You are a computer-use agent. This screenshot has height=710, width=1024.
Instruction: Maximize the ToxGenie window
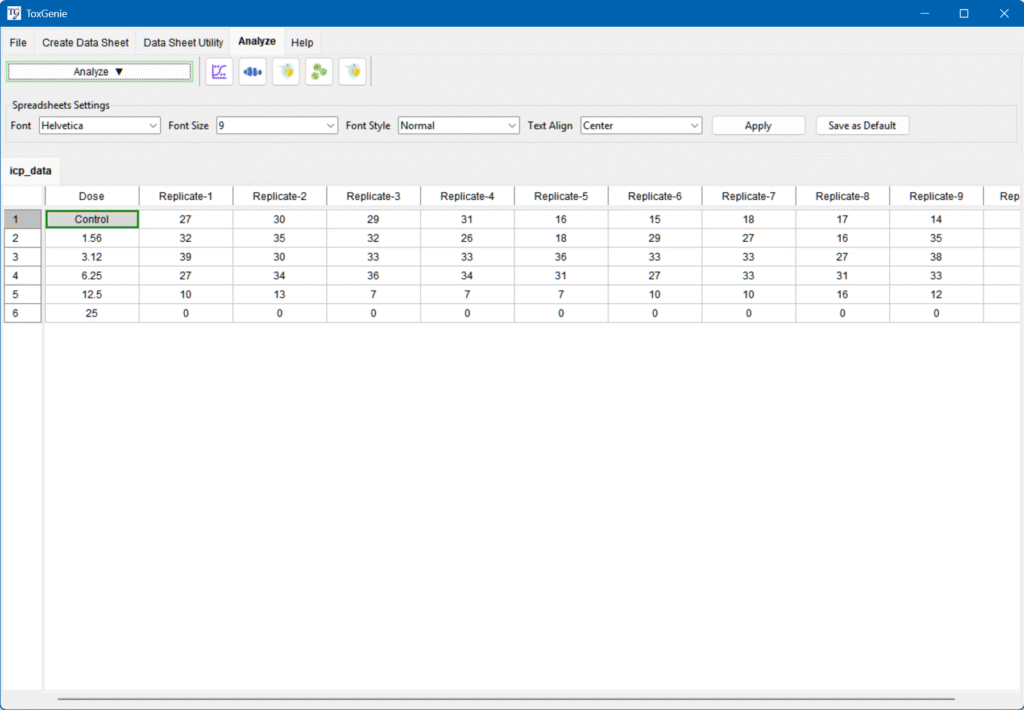pos(963,13)
